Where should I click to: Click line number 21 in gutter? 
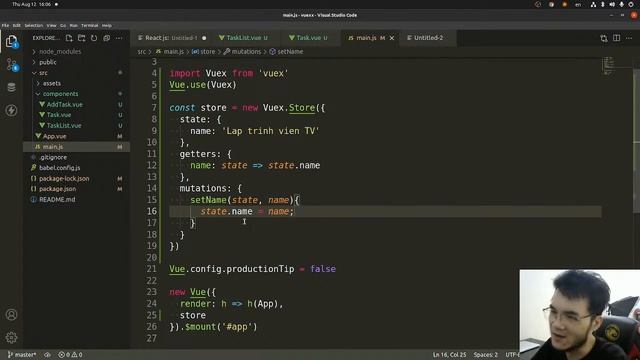(x=151, y=269)
